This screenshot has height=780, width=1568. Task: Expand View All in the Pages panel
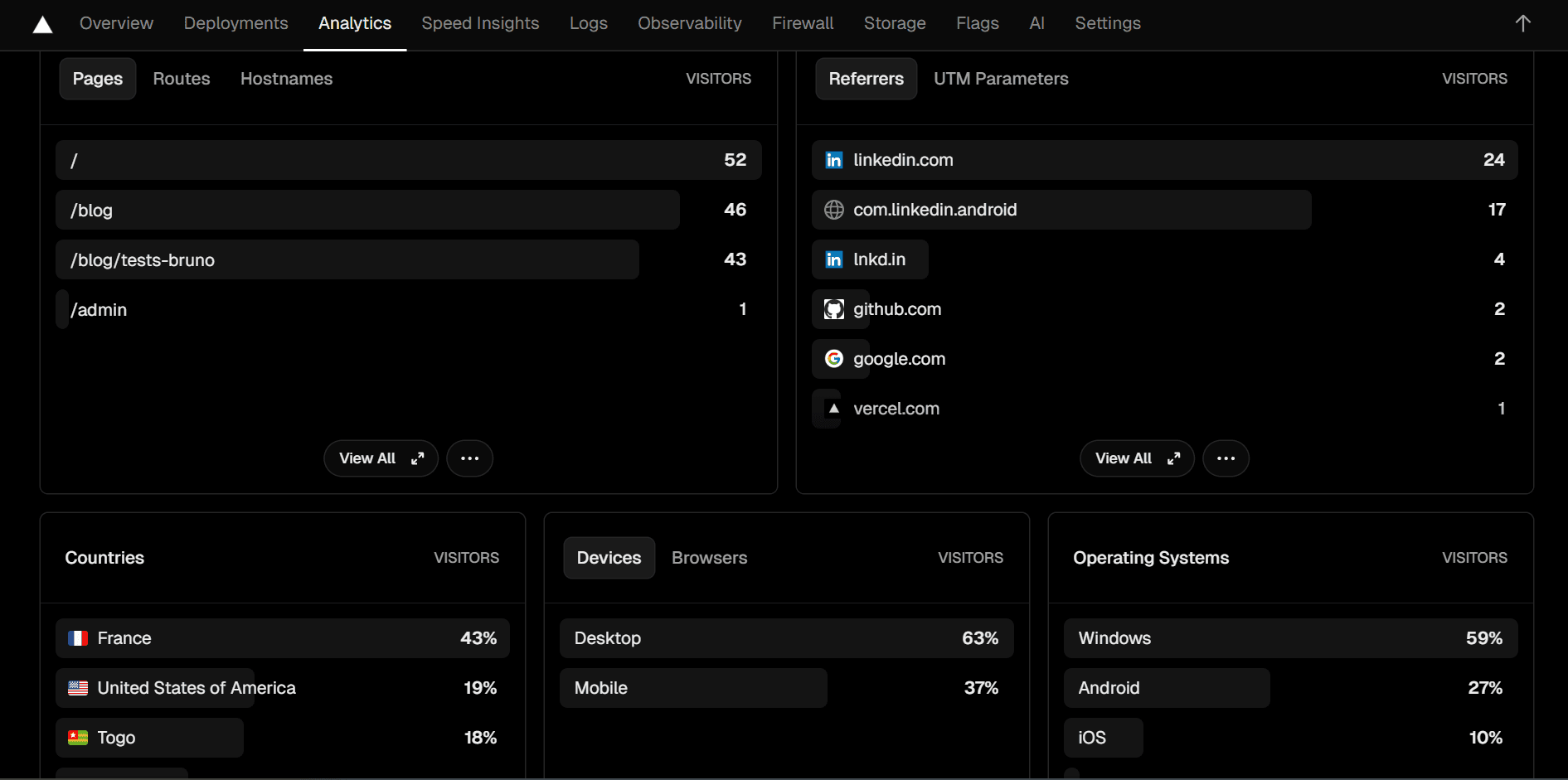tap(381, 458)
